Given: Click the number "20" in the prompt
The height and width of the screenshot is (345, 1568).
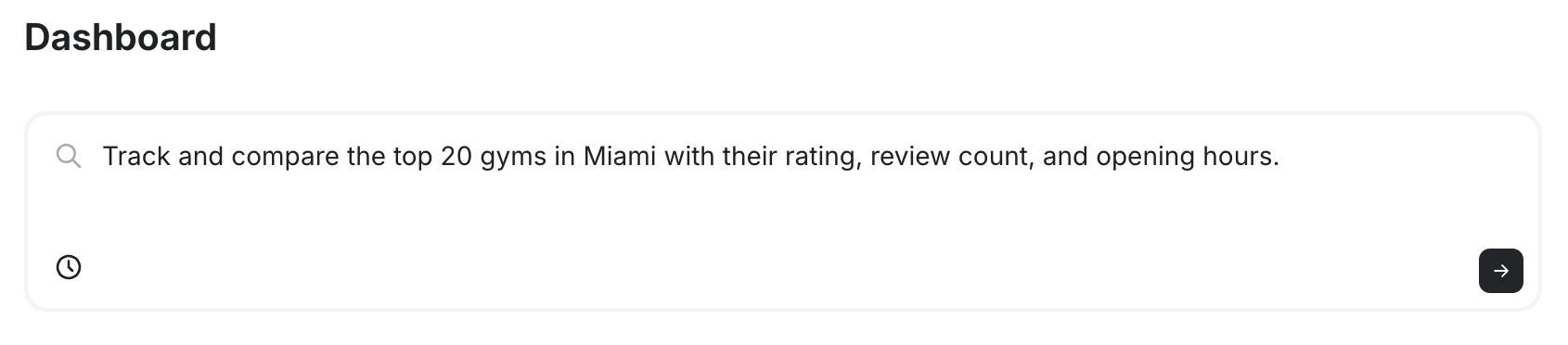Looking at the screenshot, I should pos(456,156).
